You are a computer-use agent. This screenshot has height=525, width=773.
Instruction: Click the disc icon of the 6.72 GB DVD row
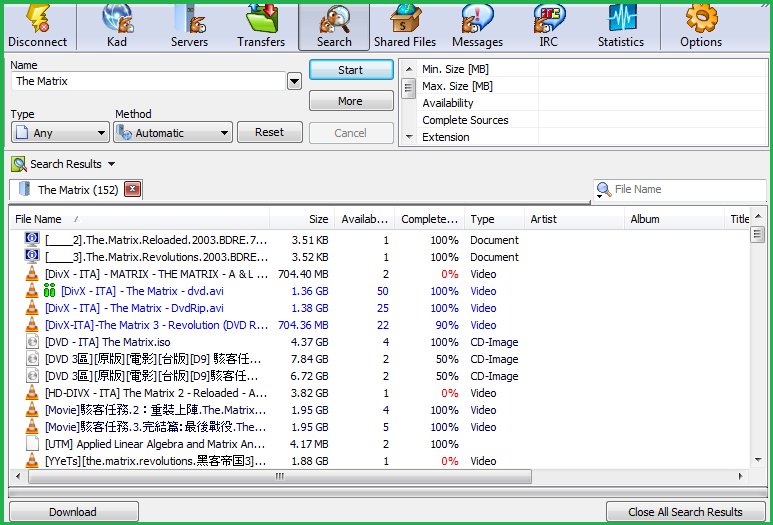33,376
